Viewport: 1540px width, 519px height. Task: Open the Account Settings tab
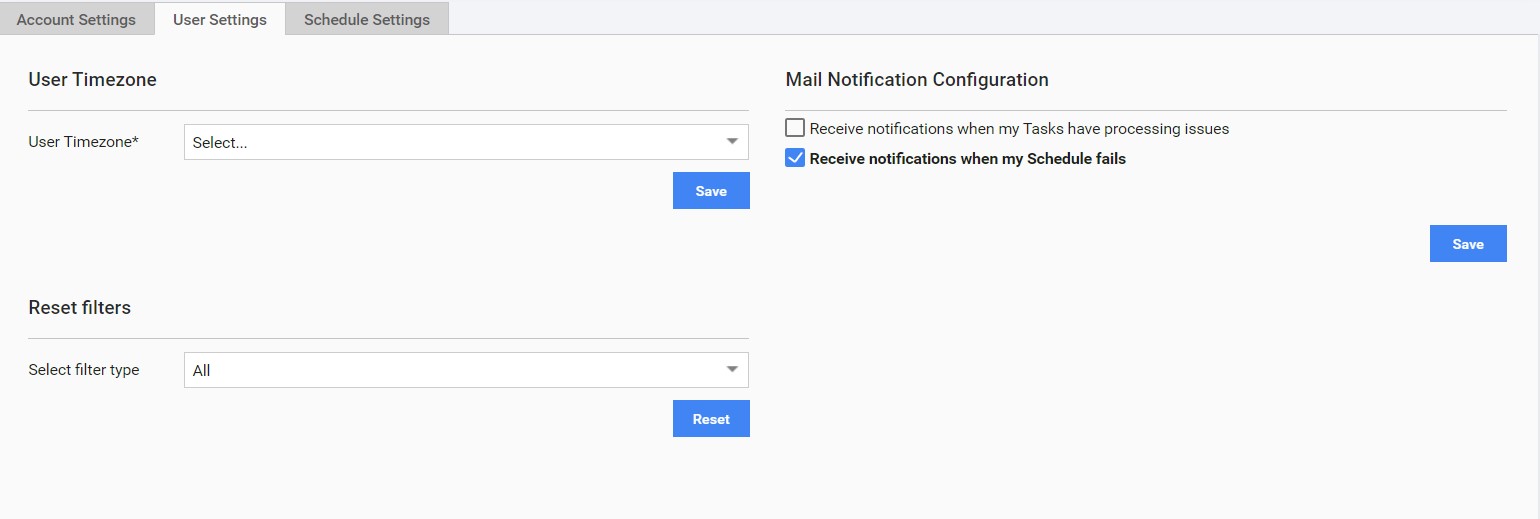coord(77,19)
